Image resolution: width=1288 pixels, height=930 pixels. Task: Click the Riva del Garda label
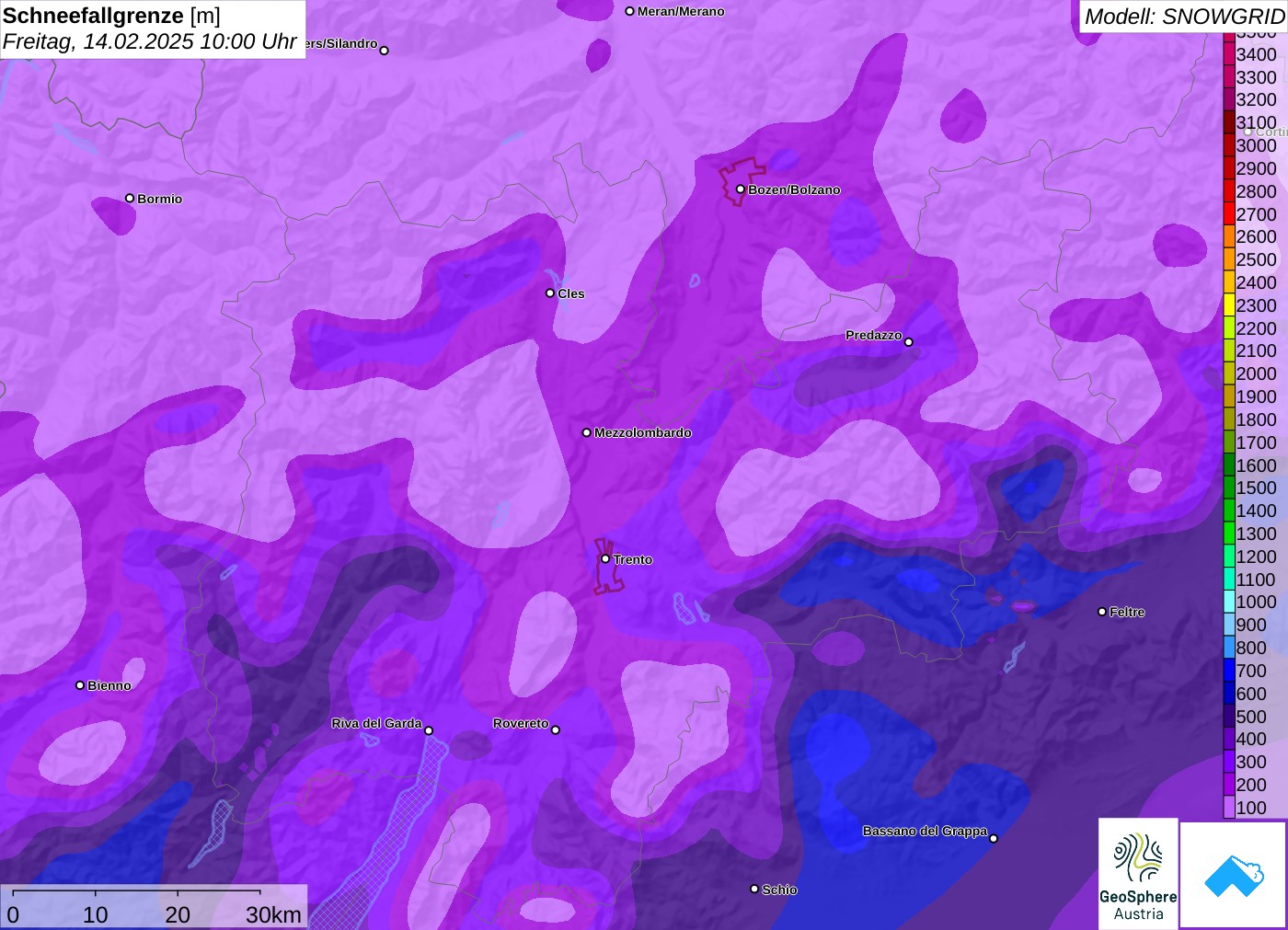(376, 723)
